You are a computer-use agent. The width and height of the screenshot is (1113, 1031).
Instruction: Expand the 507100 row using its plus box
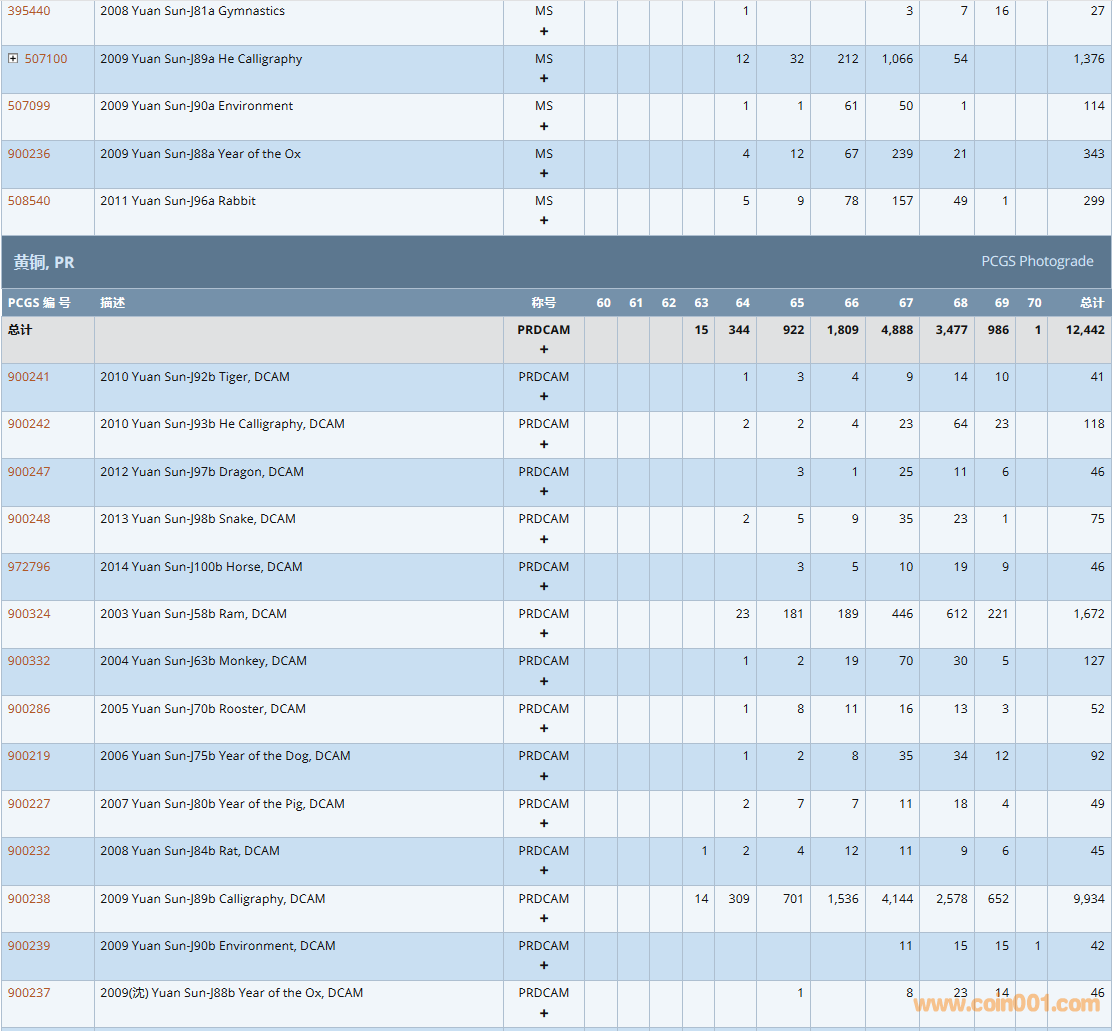13,59
